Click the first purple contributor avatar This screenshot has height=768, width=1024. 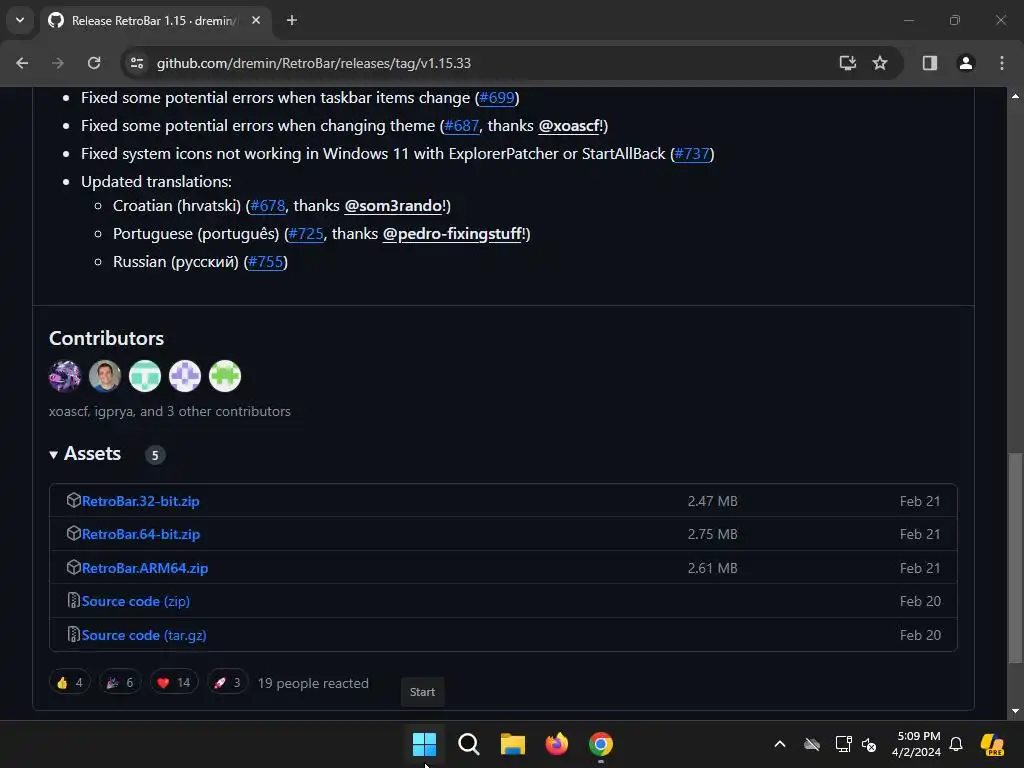tap(65, 376)
